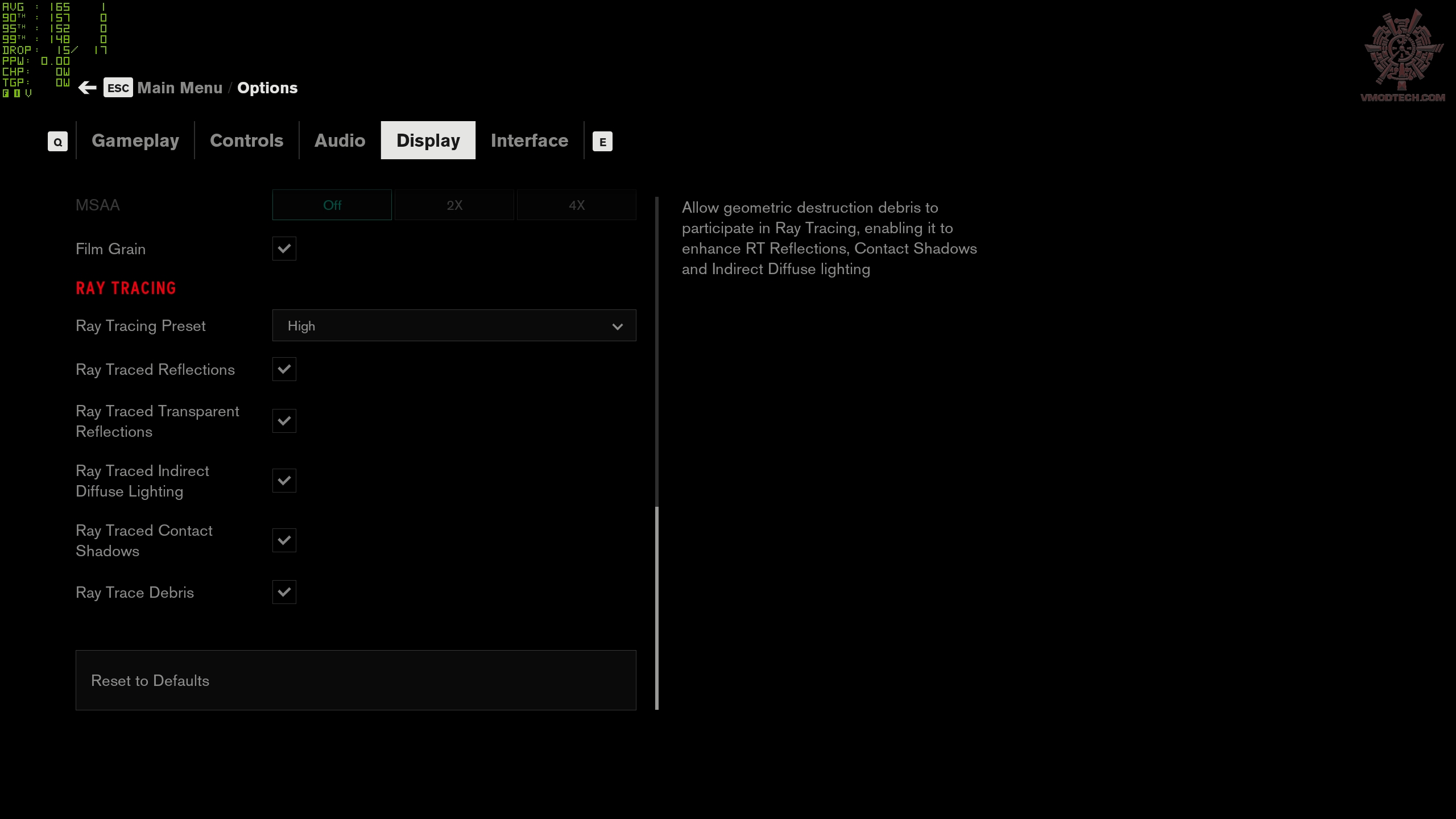Disable Ray Traced Indirect Diffuse Lighting
The image size is (1456, 819).
coord(284,481)
